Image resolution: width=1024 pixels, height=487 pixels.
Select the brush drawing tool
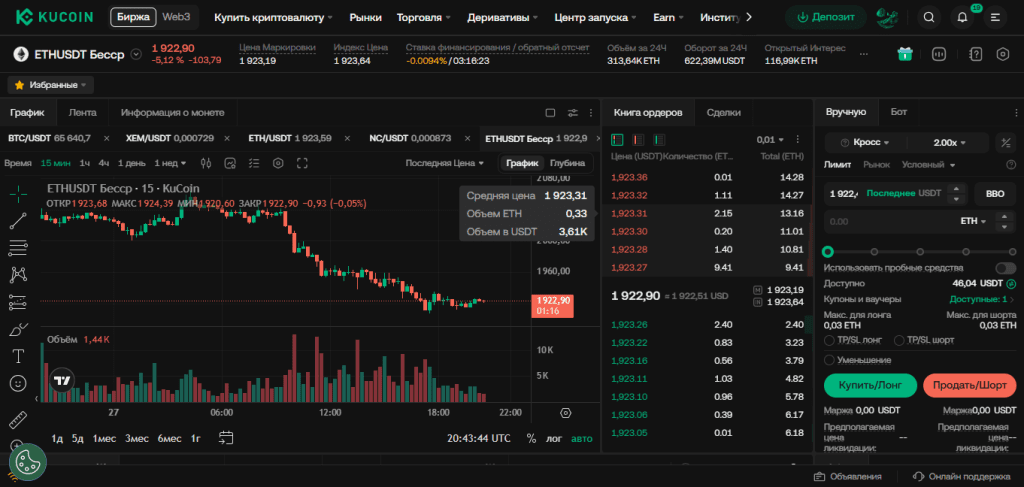pyautogui.click(x=18, y=330)
